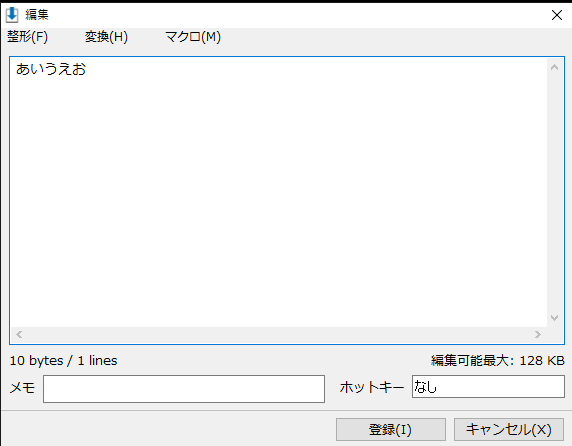Open the 変換(H) menu
The height and width of the screenshot is (446, 572).
tap(106, 36)
